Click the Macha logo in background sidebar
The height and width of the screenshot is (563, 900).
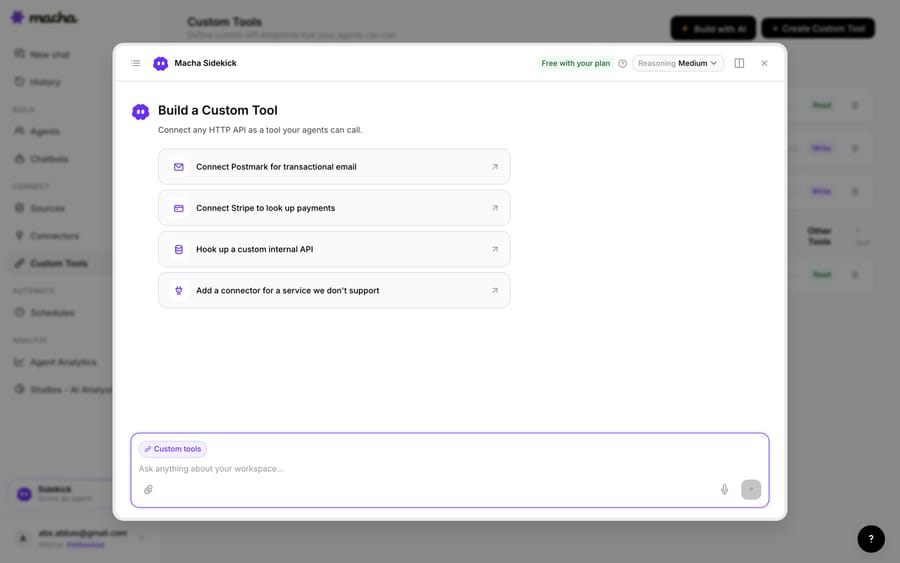(x=44, y=18)
